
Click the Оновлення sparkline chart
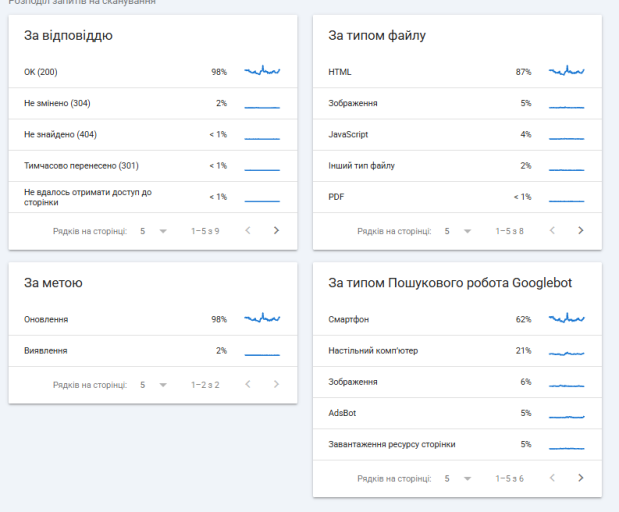click(262, 318)
